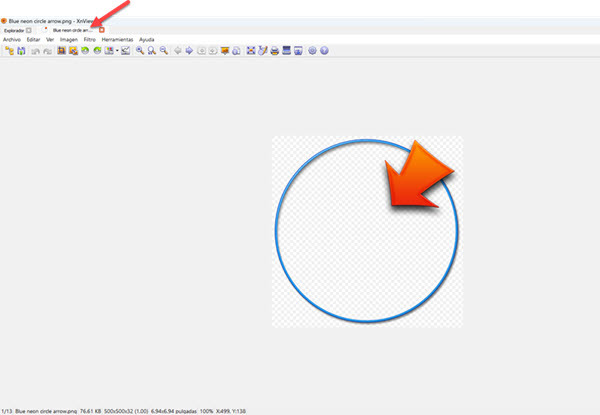Click the middle zoom fit magnifier icon
The width and height of the screenshot is (600, 415).
pyautogui.click(x=152, y=50)
